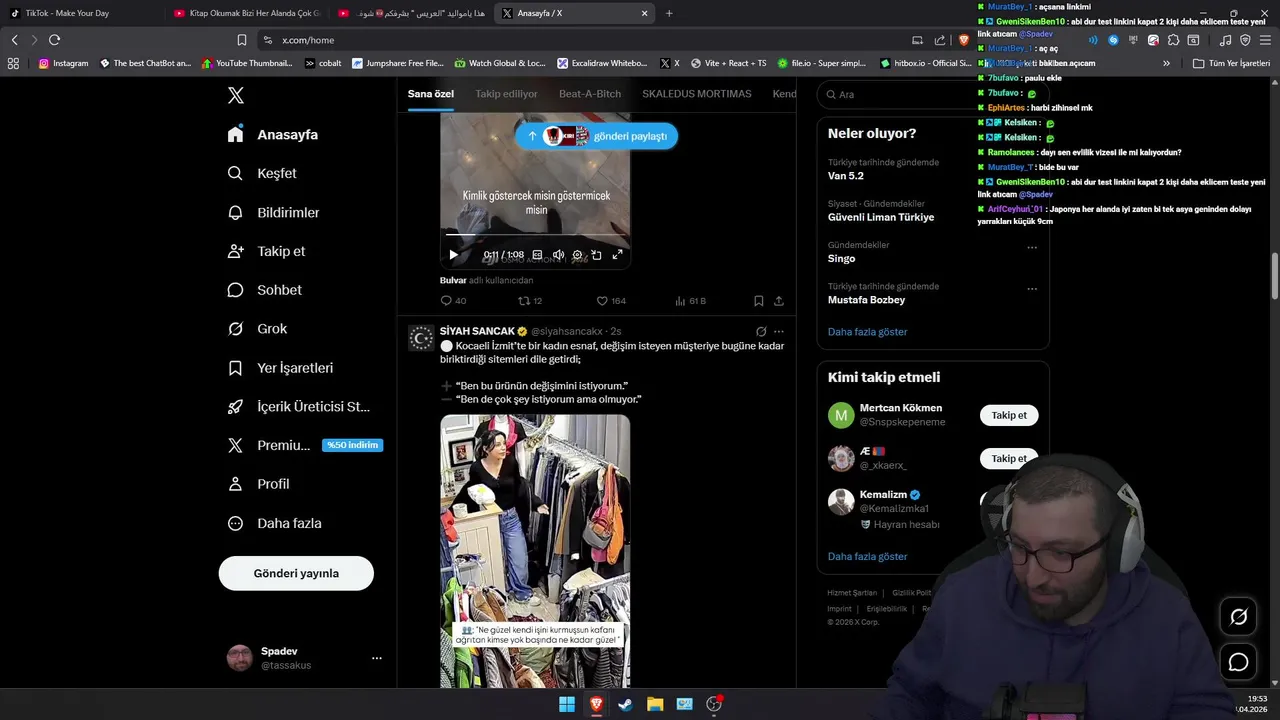This screenshot has width=1280, height=720.
Task: Click Grok icon on SİYAH SANCAK post
Action: coord(761,332)
